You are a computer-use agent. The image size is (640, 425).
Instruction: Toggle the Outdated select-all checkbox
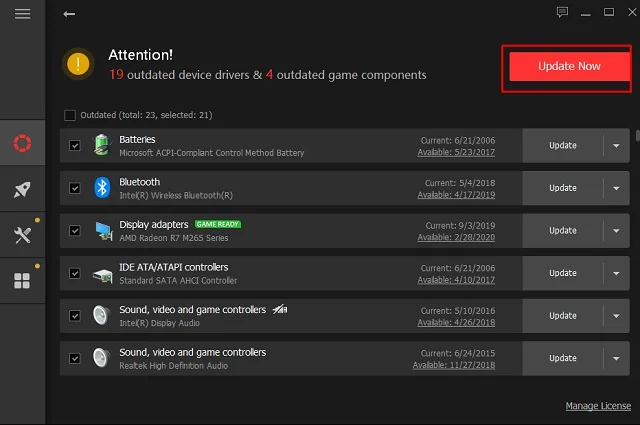coord(70,115)
